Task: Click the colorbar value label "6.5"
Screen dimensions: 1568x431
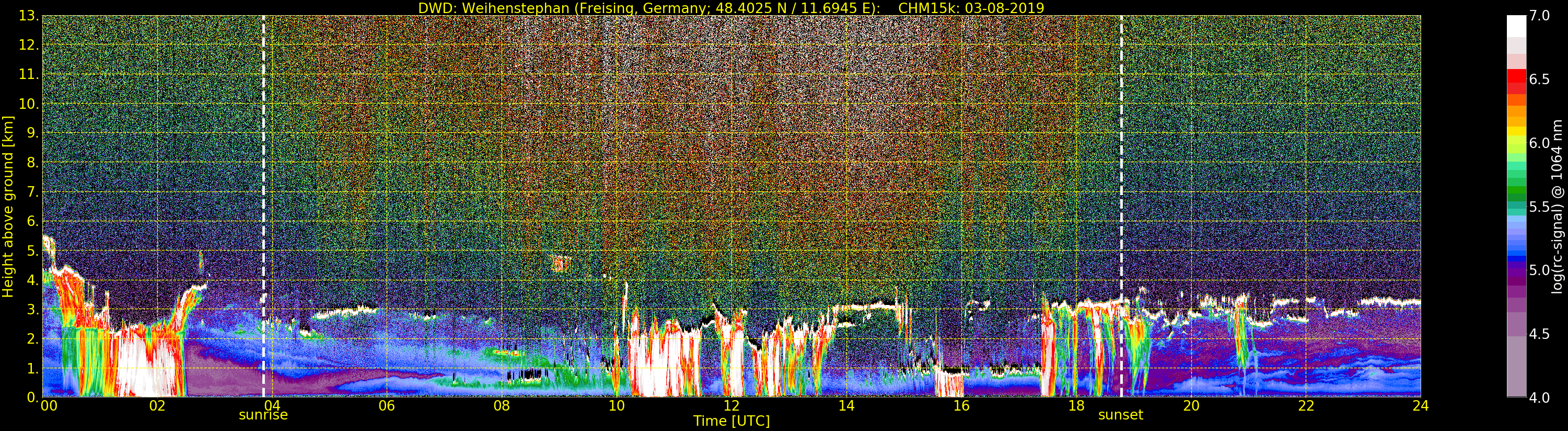Action: click(x=1539, y=80)
